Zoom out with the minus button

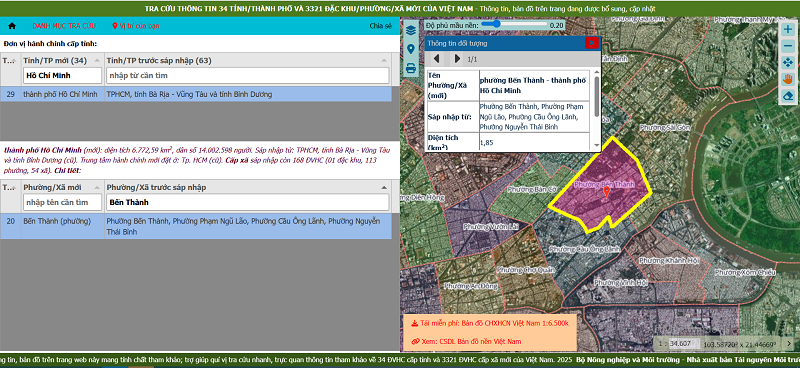(788, 46)
